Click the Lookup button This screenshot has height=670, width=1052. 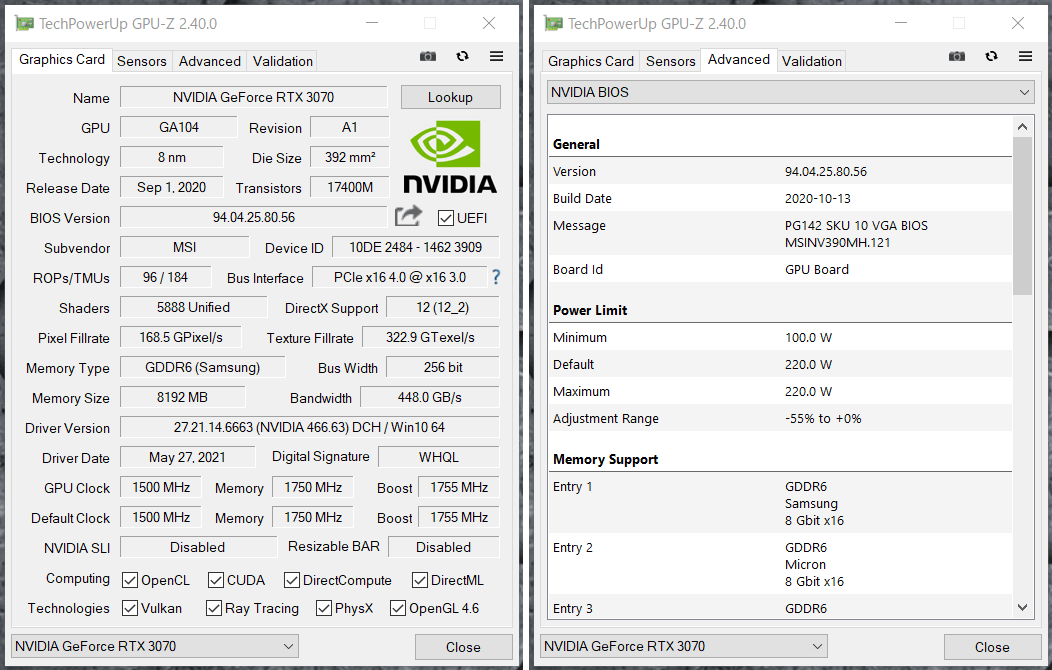click(x=450, y=97)
